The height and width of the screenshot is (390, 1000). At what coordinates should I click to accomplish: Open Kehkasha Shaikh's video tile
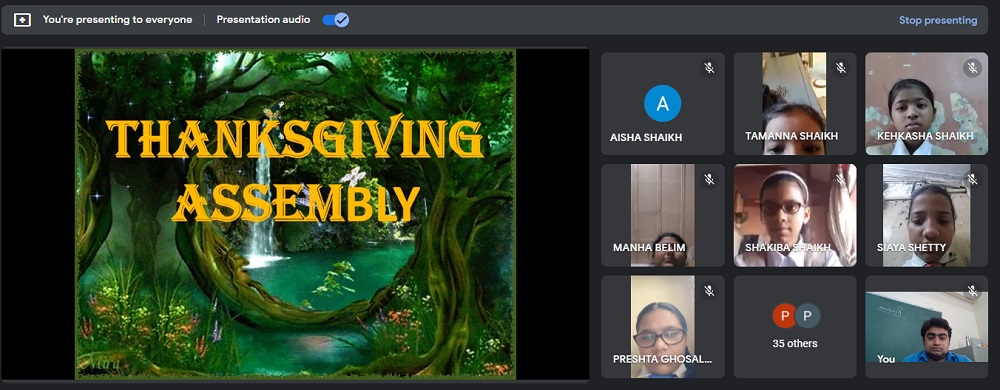(x=927, y=104)
